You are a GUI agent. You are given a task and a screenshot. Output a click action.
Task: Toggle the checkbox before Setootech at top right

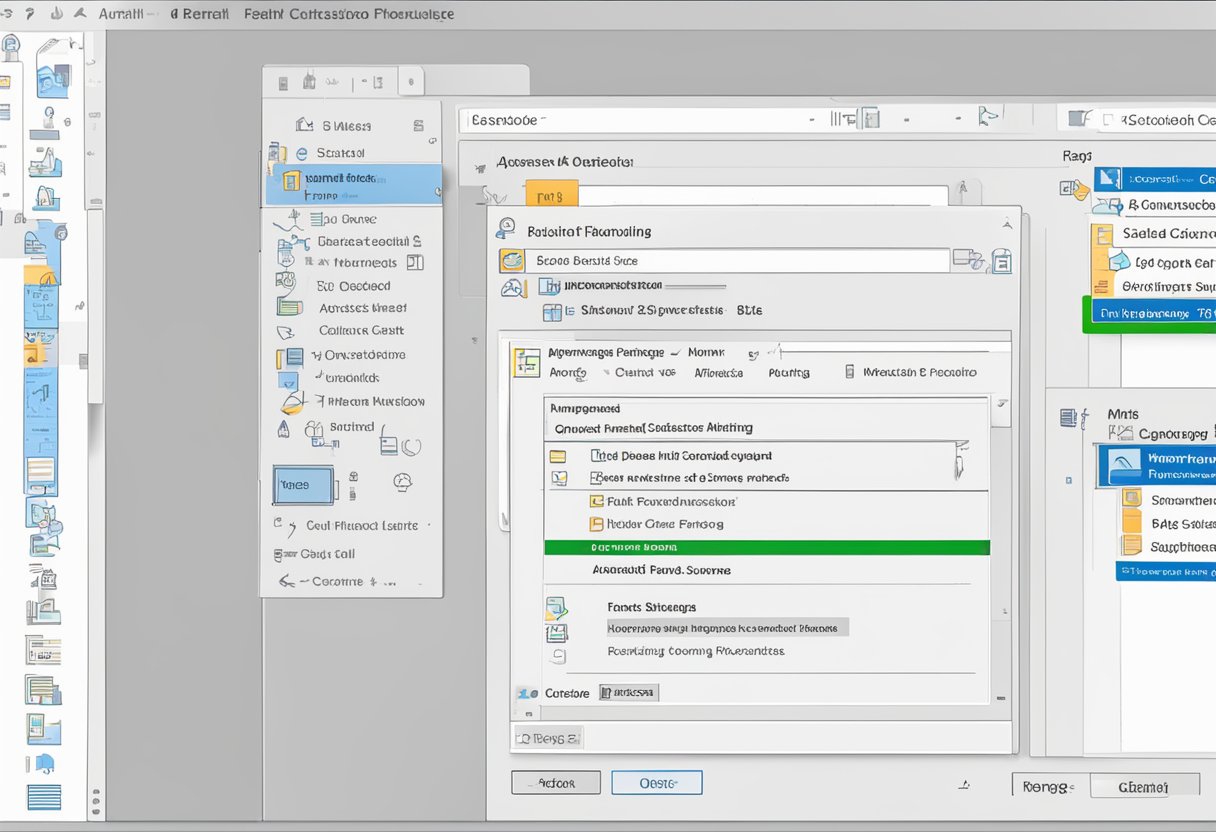coord(1108,120)
